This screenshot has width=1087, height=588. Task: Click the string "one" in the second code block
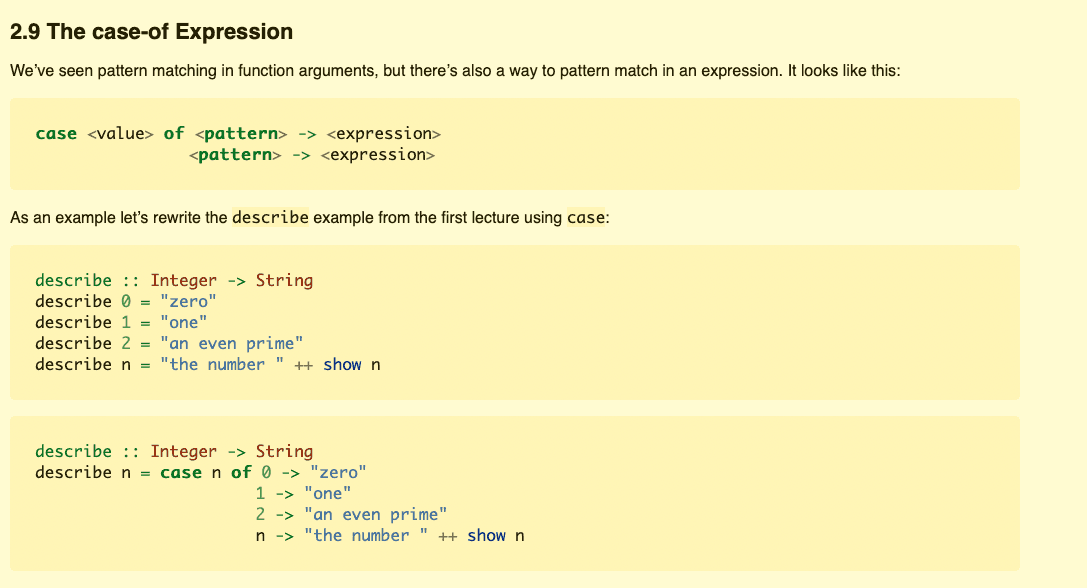183,322
